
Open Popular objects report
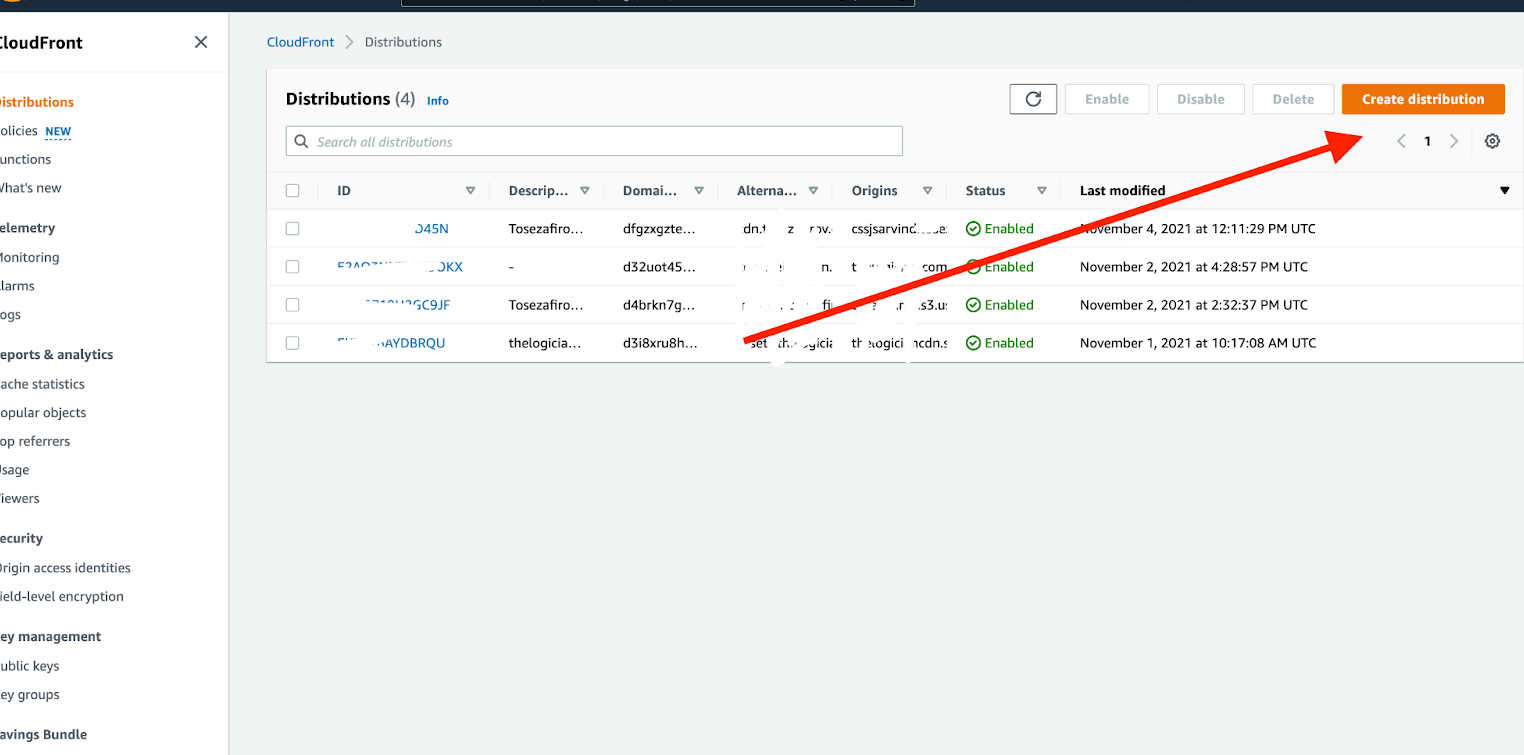pos(43,413)
